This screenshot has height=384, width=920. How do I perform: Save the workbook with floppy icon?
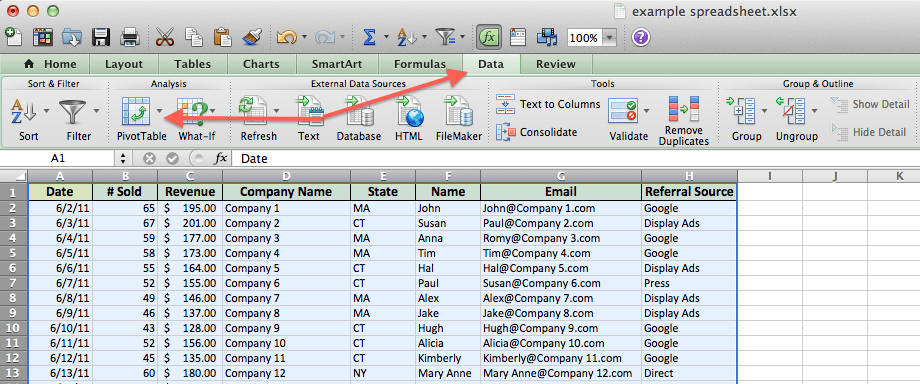(101, 38)
